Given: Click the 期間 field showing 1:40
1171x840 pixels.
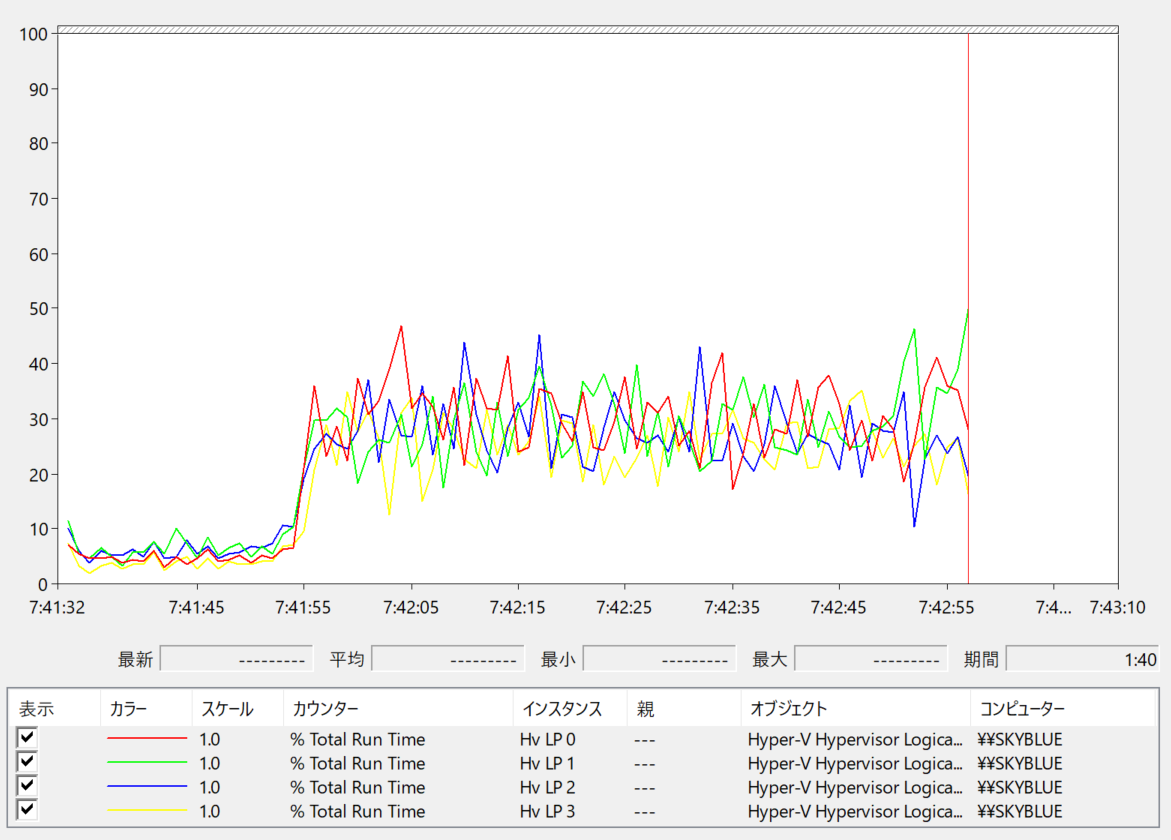Looking at the screenshot, I should [x=1082, y=659].
